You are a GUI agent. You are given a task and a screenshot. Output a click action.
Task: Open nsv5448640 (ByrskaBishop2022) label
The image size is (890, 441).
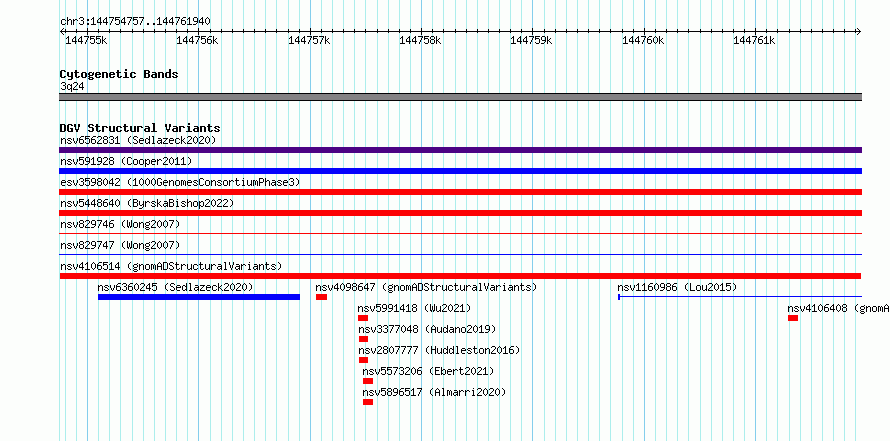147,203
